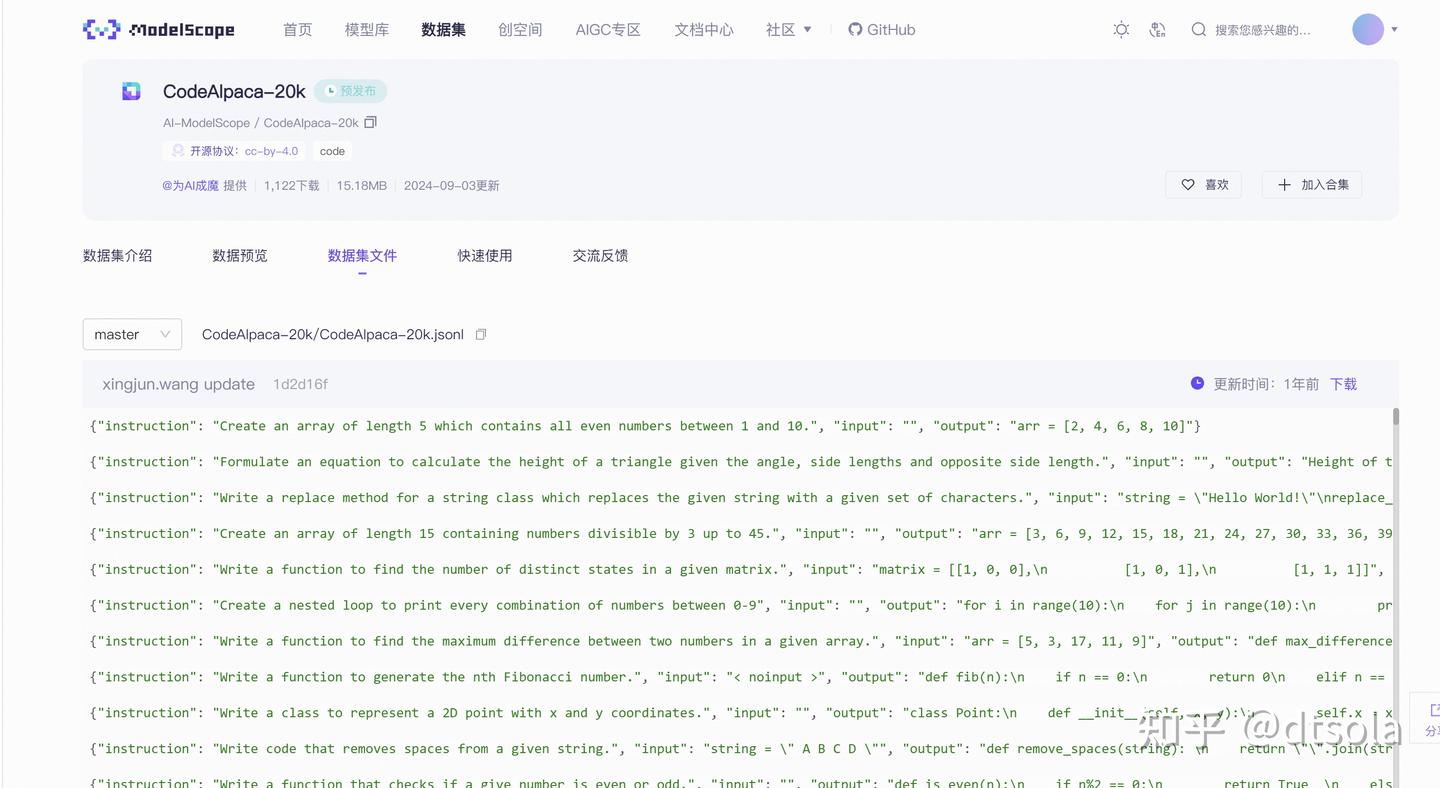
Task: Click the code tag
Action: pos(332,151)
